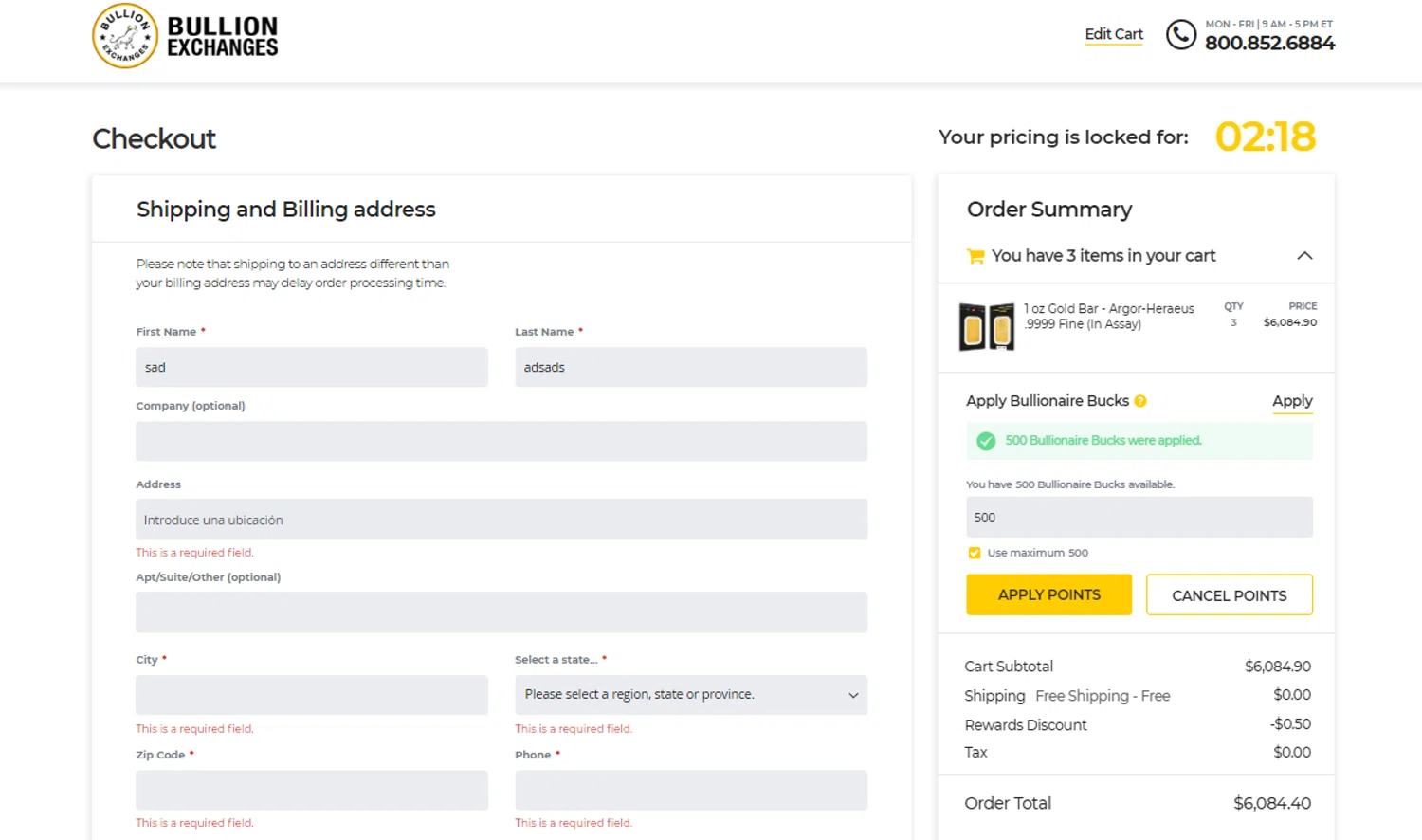Focus the Company optional field
The image size is (1422, 840).
(x=501, y=441)
